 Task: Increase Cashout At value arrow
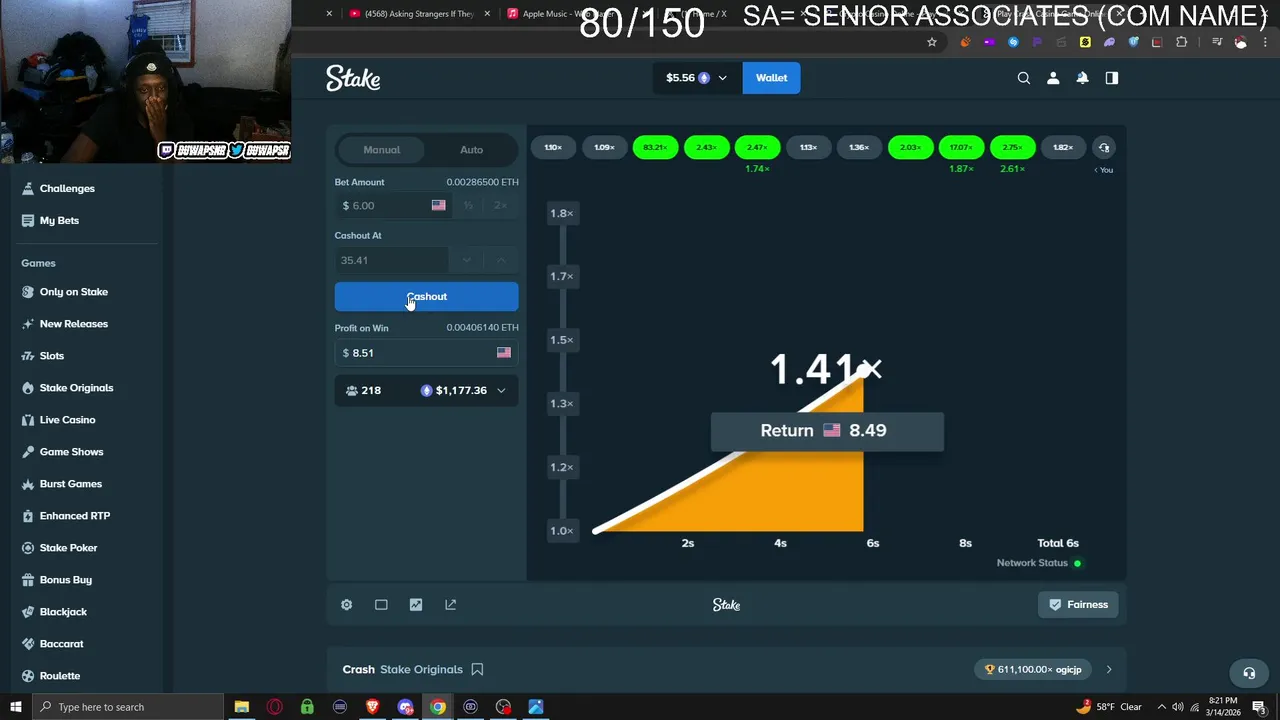pyautogui.click(x=501, y=260)
